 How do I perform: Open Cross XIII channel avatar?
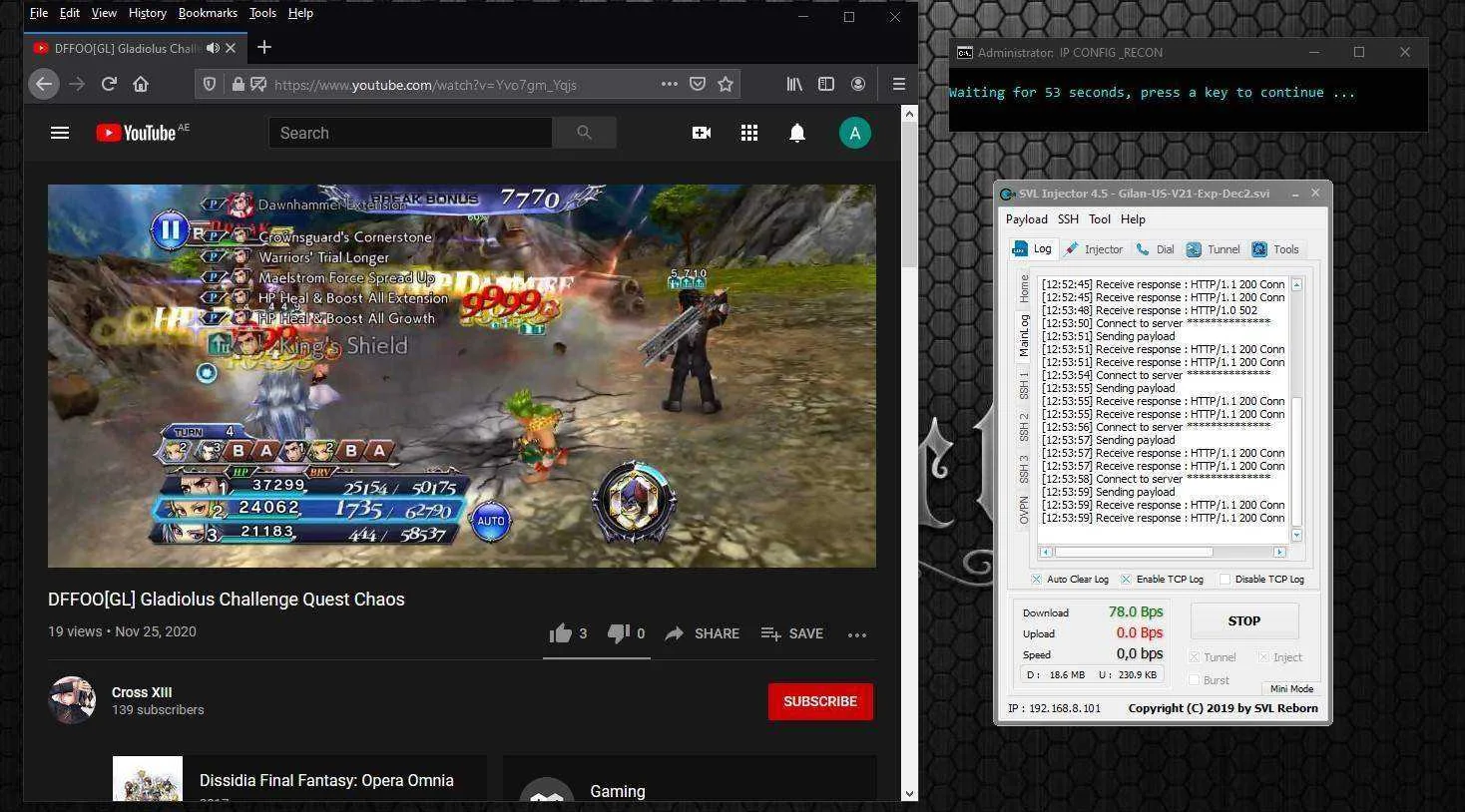coord(72,700)
